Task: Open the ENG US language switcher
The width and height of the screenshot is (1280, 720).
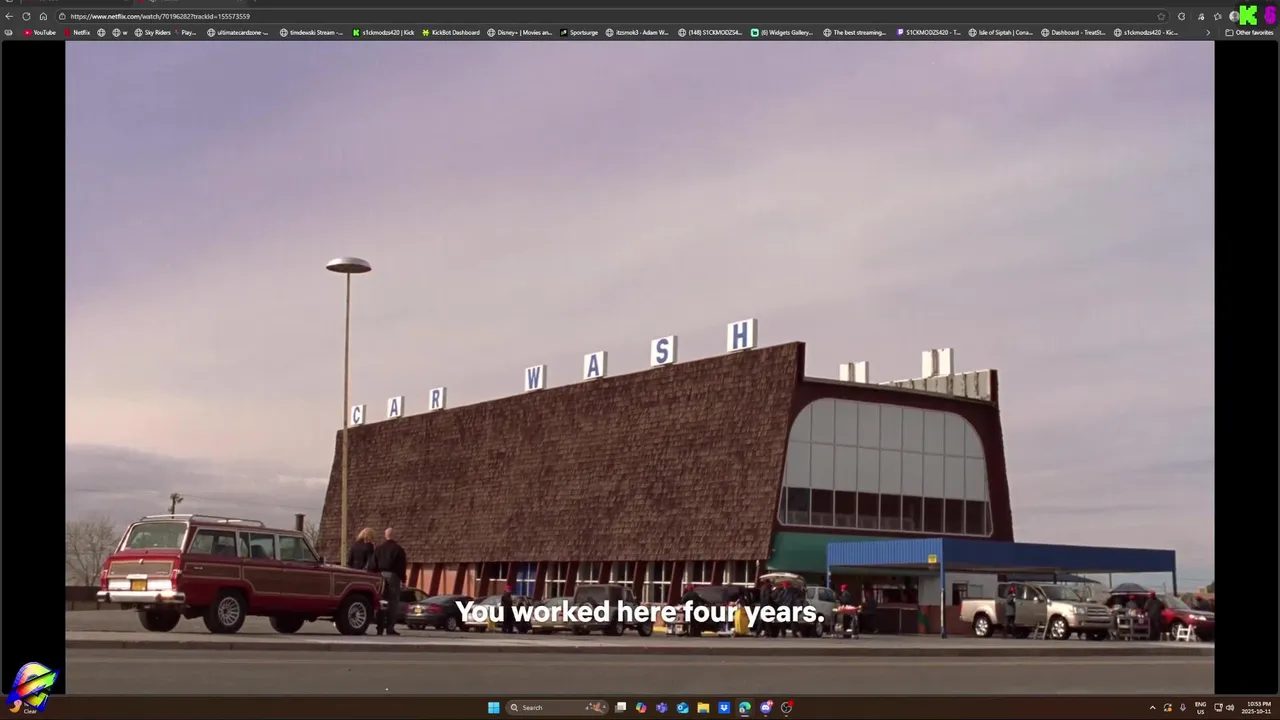Action: pyautogui.click(x=1201, y=708)
